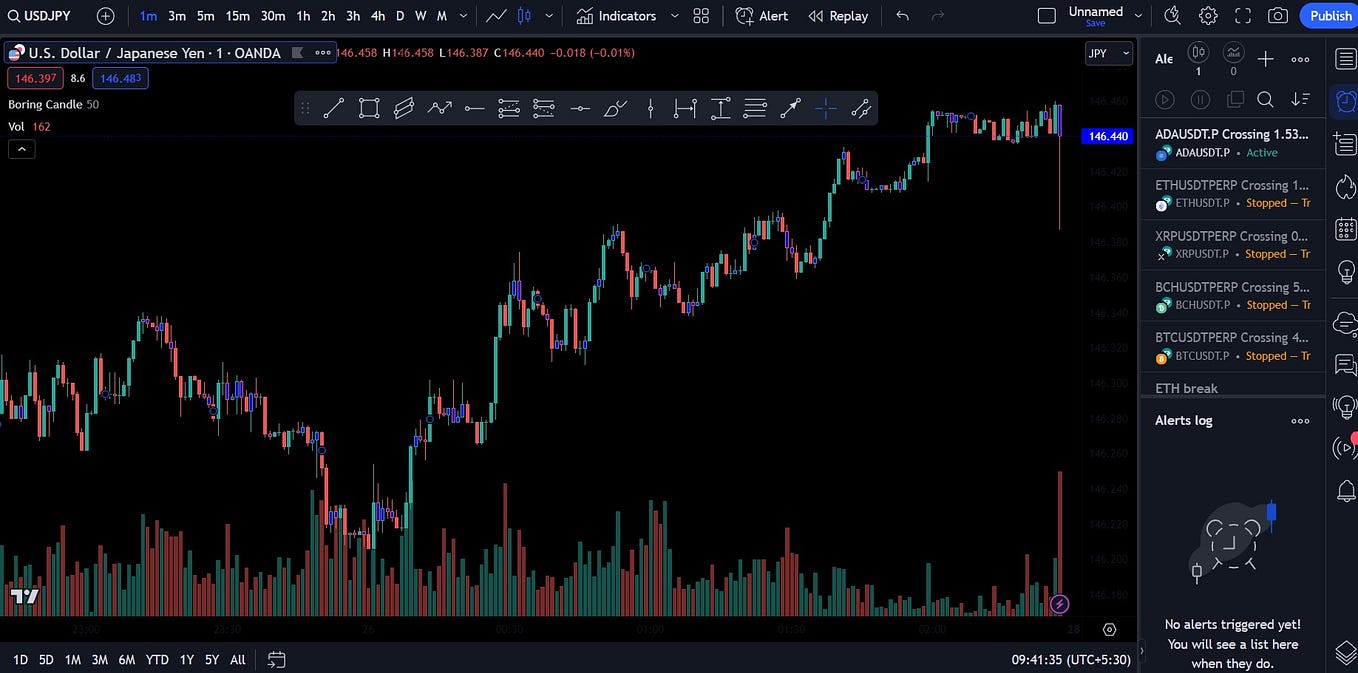Open the Hotlists flame icon in right sidebar

1345,186
